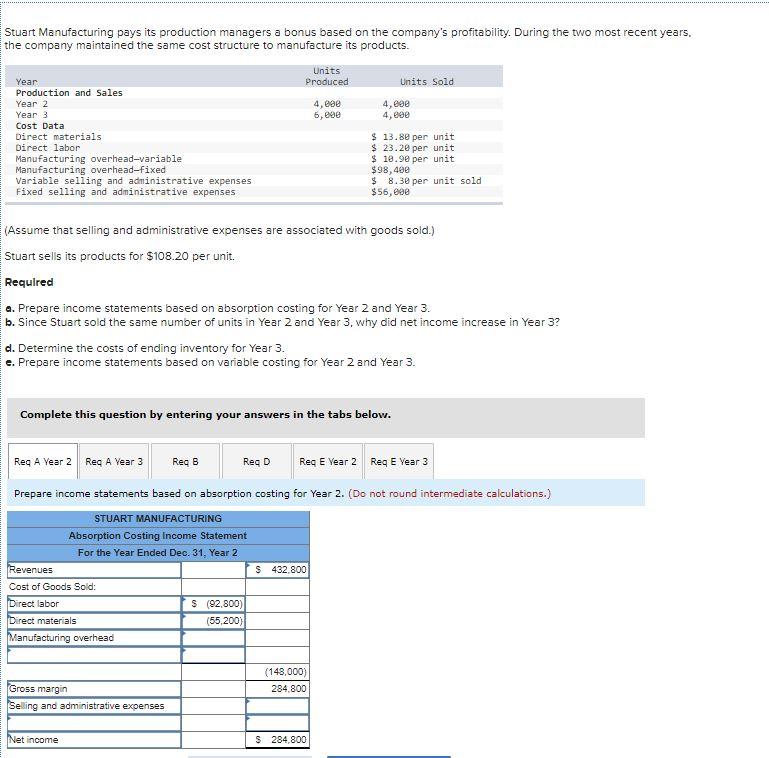Viewport: 769px width, 758px height.
Task: Click the 'Production and Sales' heading
Action: pyautogui.click(x=69, y=93)
